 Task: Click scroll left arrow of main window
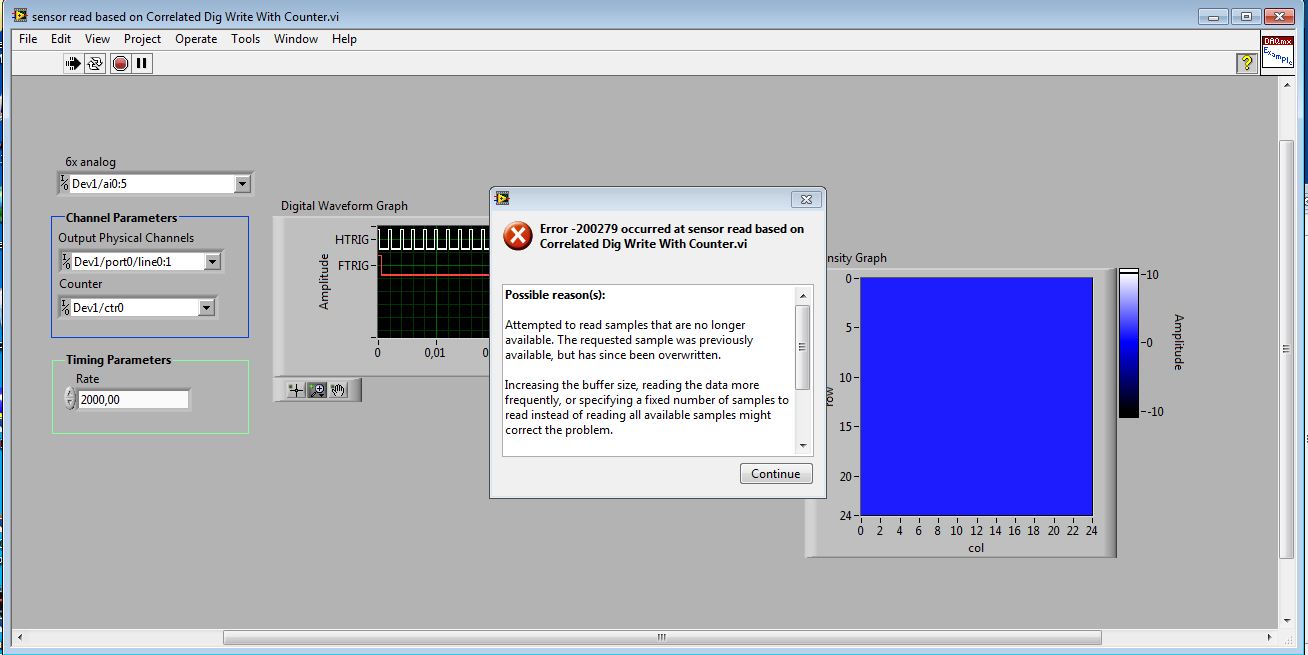pos(20,637)
